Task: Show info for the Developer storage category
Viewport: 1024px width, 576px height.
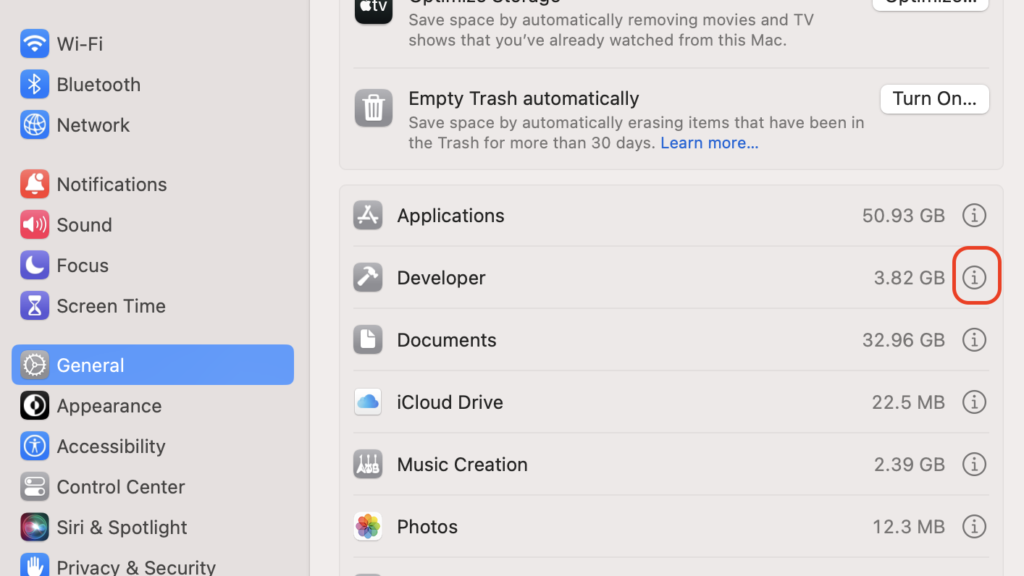Action: pos(975,278)
